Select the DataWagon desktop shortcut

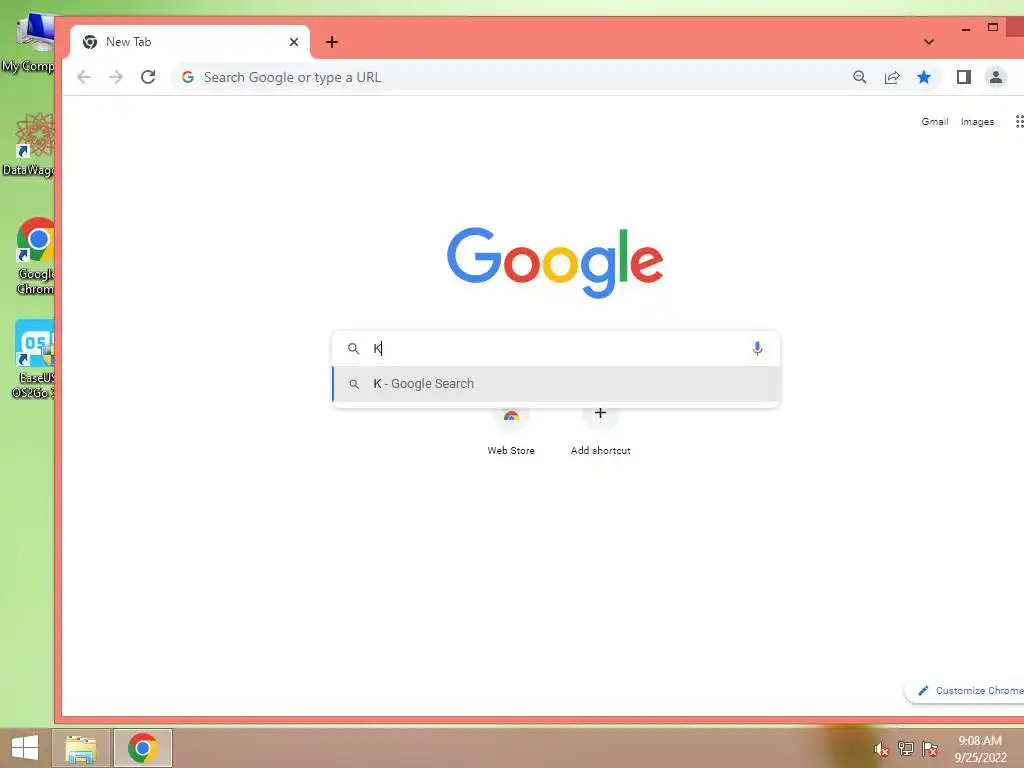point(29,144)
